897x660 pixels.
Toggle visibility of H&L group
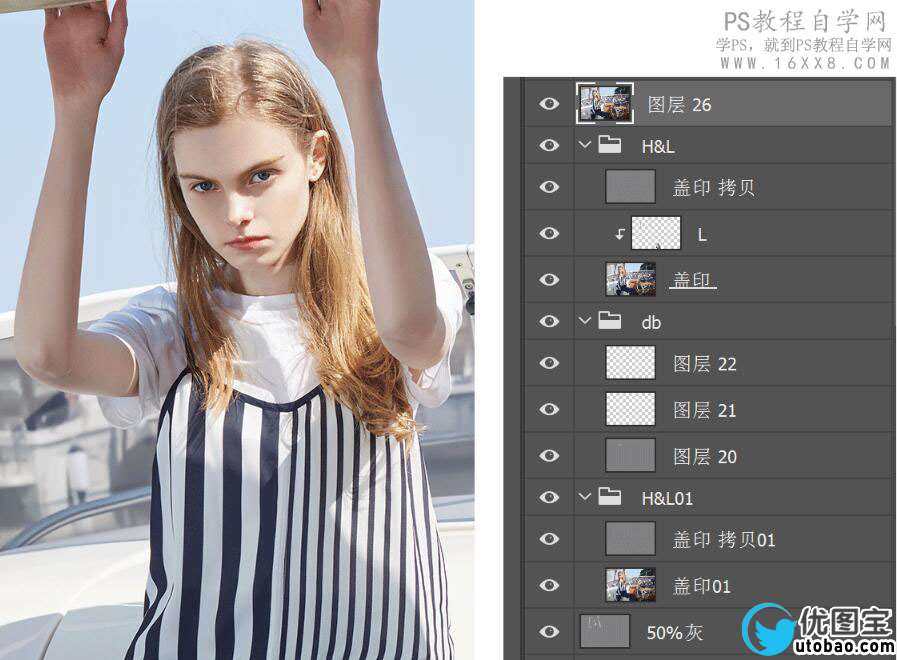coord(549,145)
